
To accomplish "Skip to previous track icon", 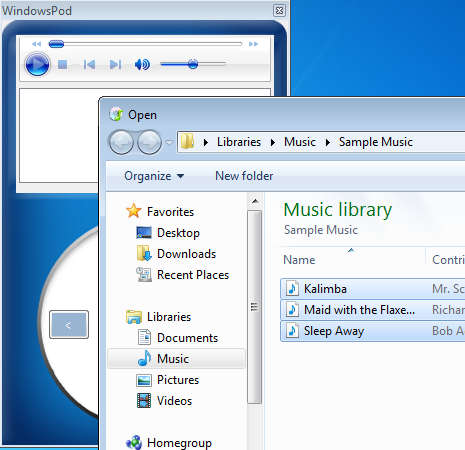I will point(89,64).
